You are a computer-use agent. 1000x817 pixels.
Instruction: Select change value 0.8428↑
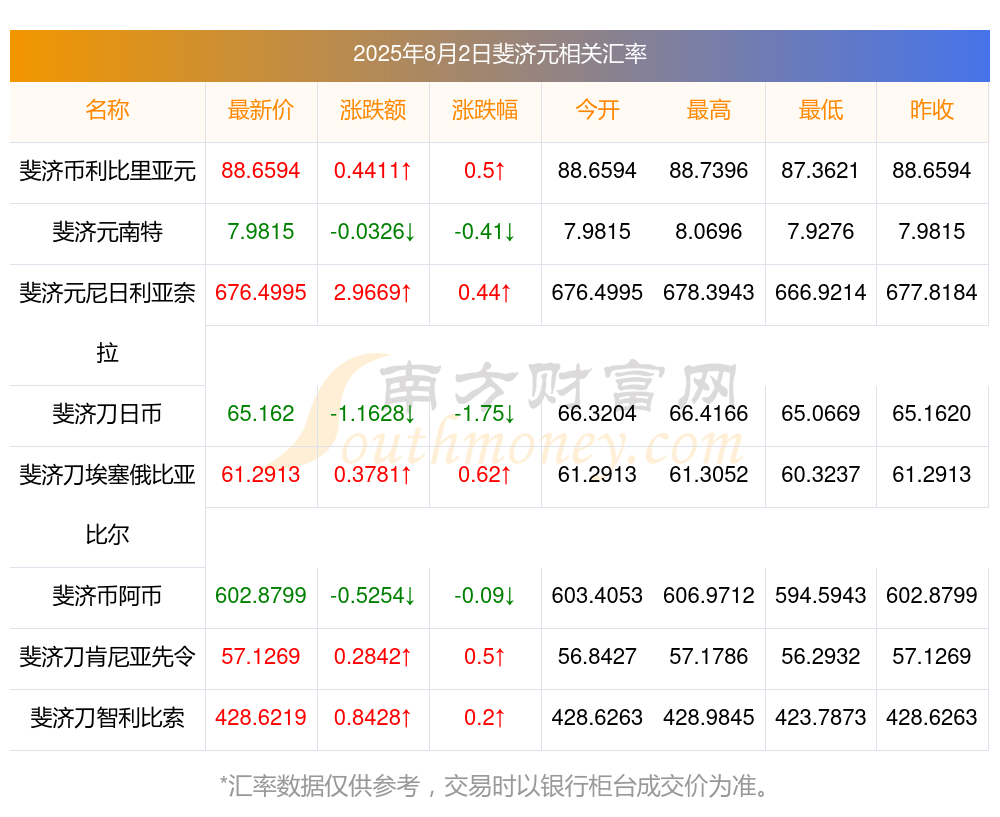373,718
